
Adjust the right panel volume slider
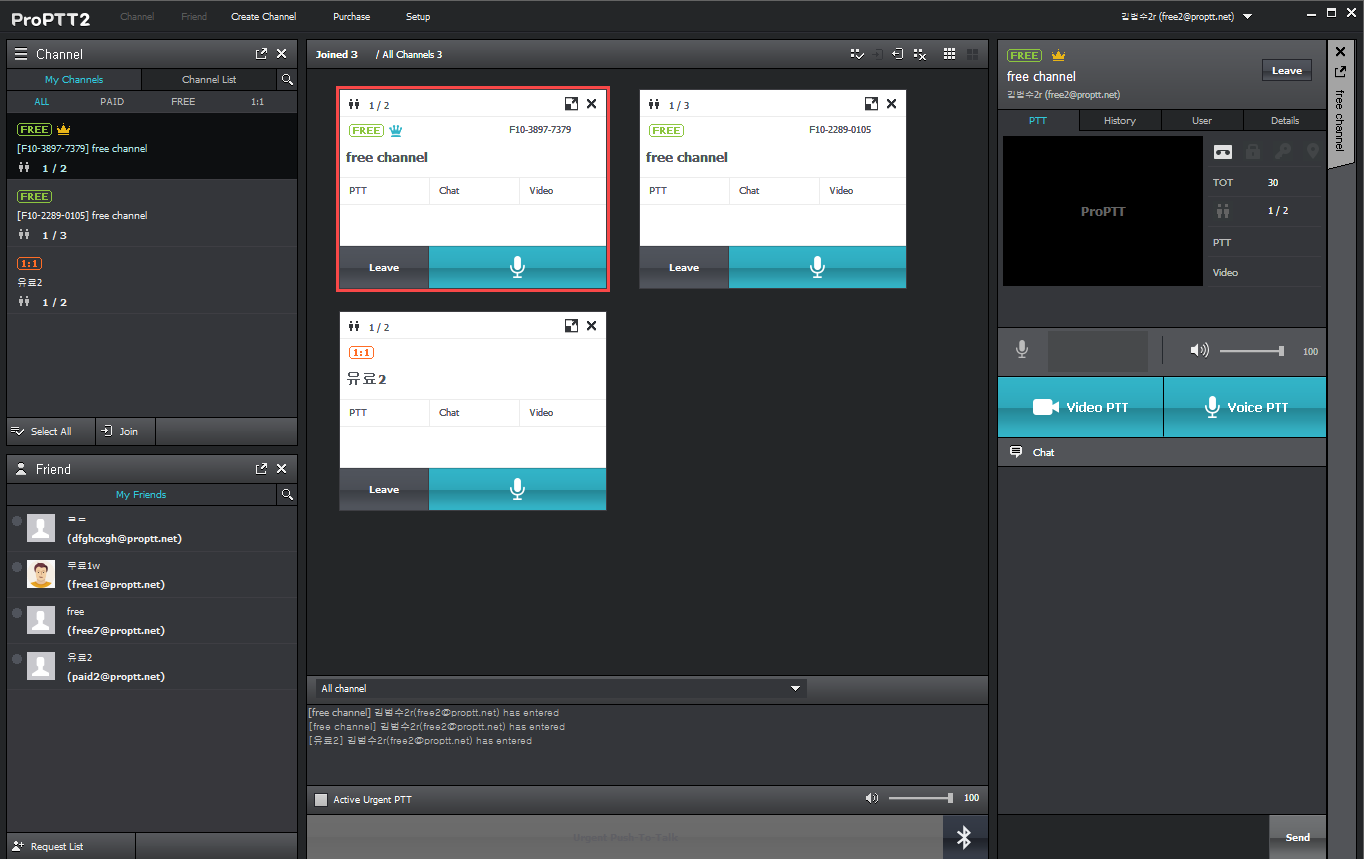(1252, 351)
